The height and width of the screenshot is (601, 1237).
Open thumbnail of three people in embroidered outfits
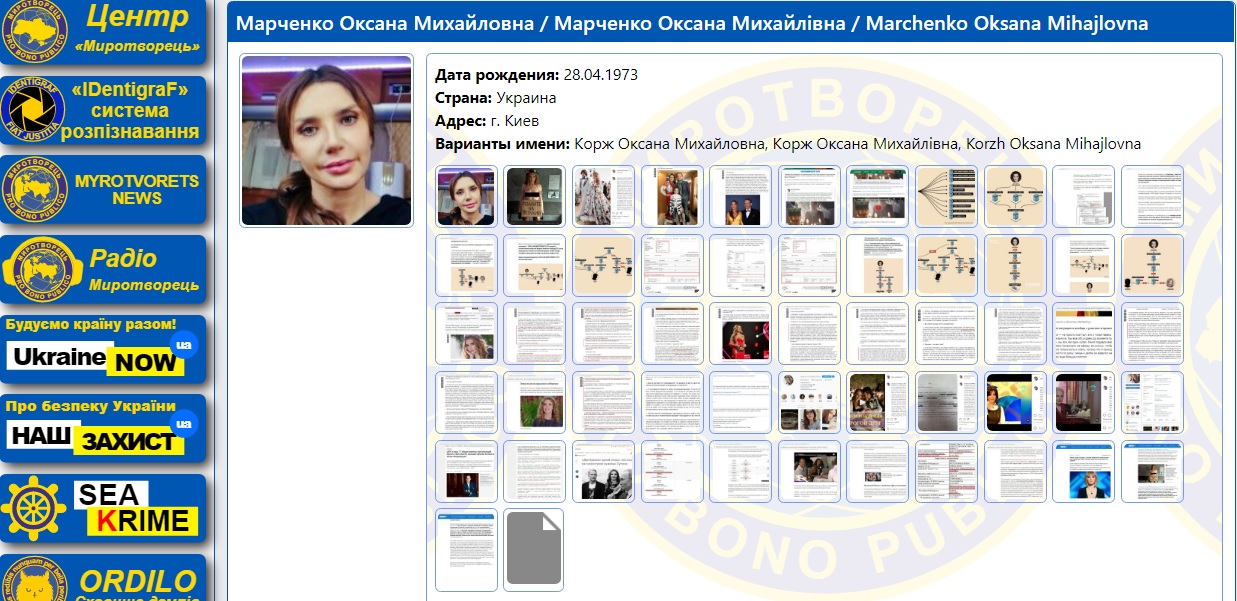point(672,196)
